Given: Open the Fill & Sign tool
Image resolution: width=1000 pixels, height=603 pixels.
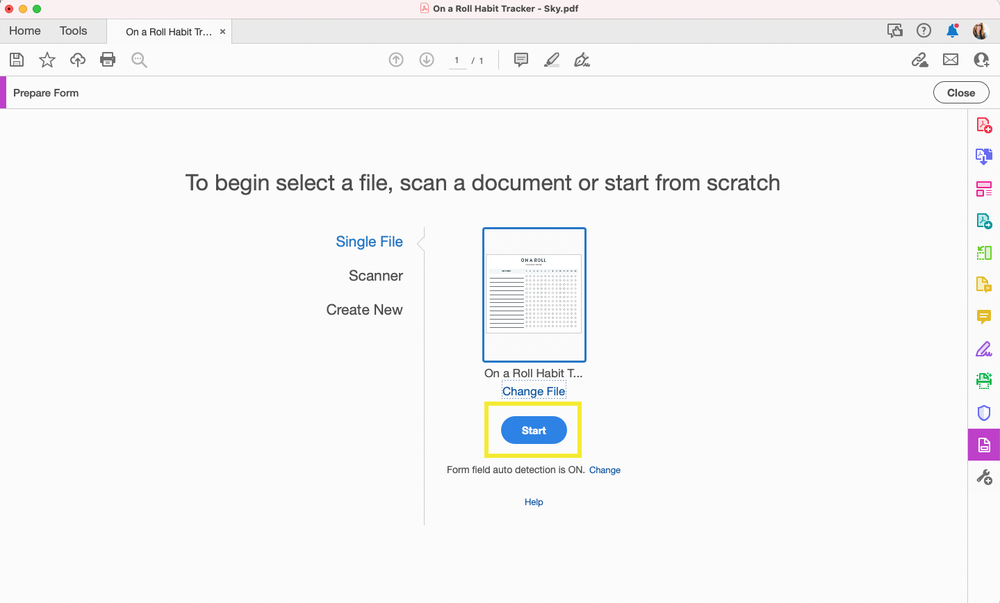Looking at the screenshot, I should click(x=983, y=348).
